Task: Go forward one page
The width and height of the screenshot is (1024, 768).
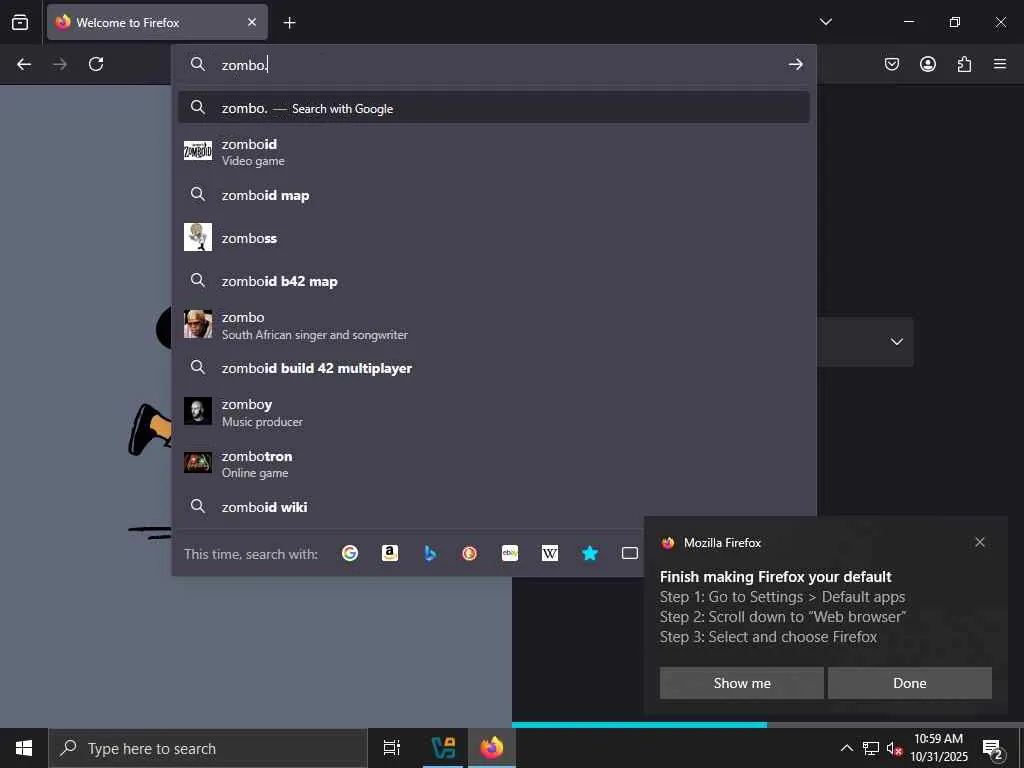Action: click(60, 64)
